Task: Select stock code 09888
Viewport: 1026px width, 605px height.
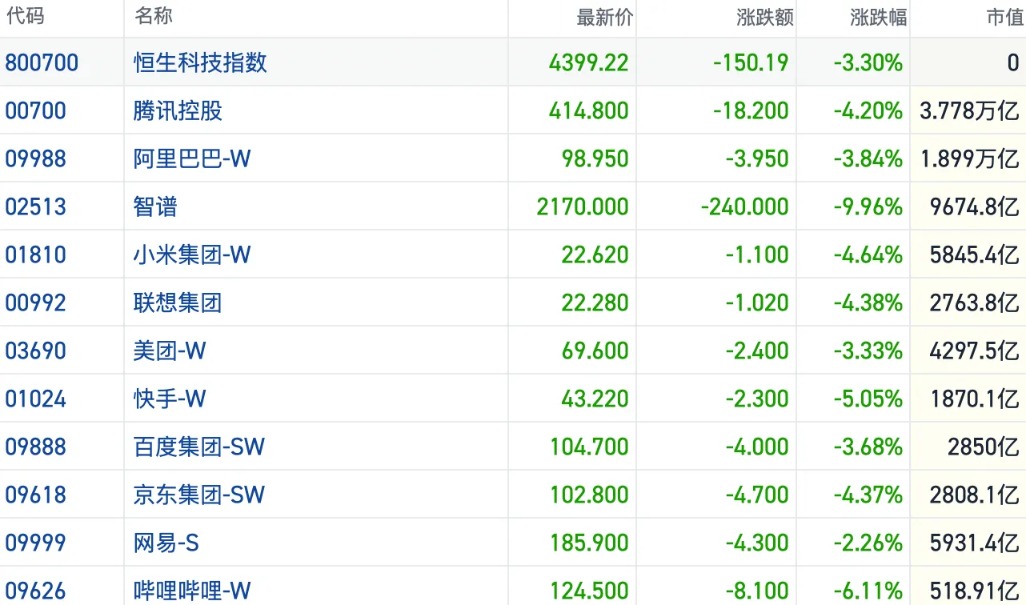Action: (35, 447)
